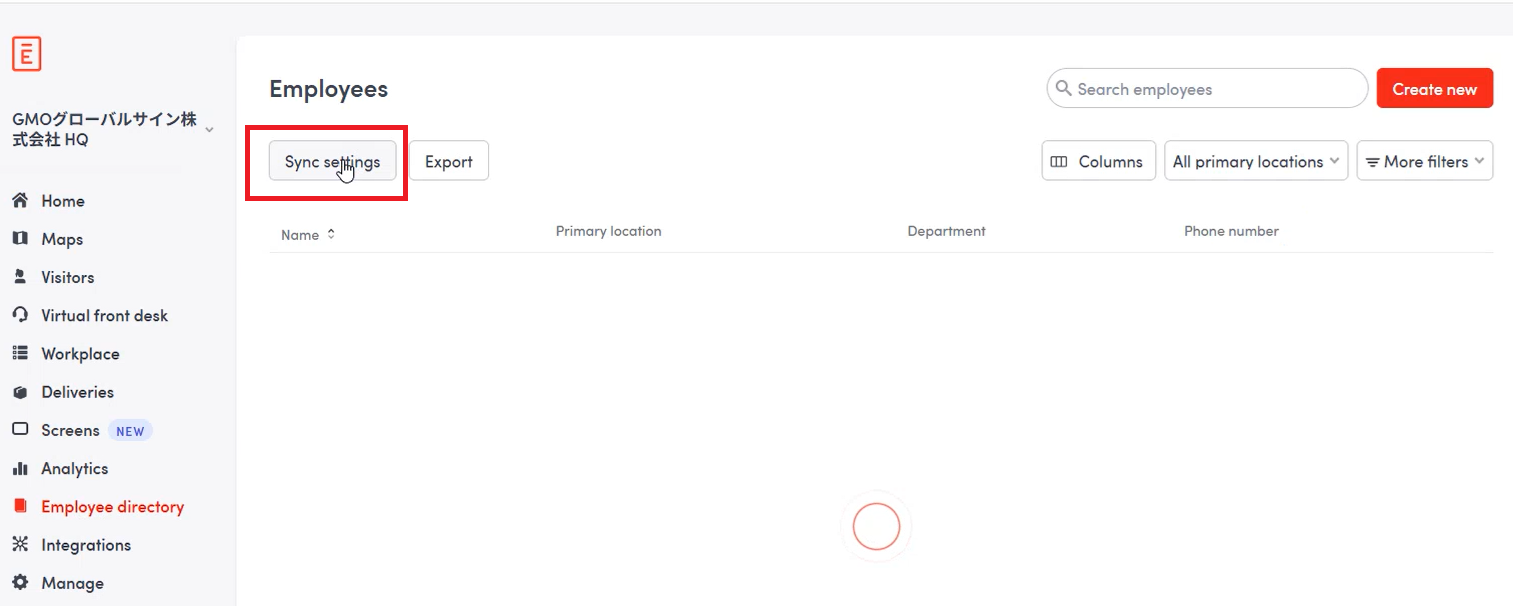Image resolution: width=1513 pixels, height=606 pixels.
Task: Open Visitors via the person icon
Action: (x=20, y=277)
